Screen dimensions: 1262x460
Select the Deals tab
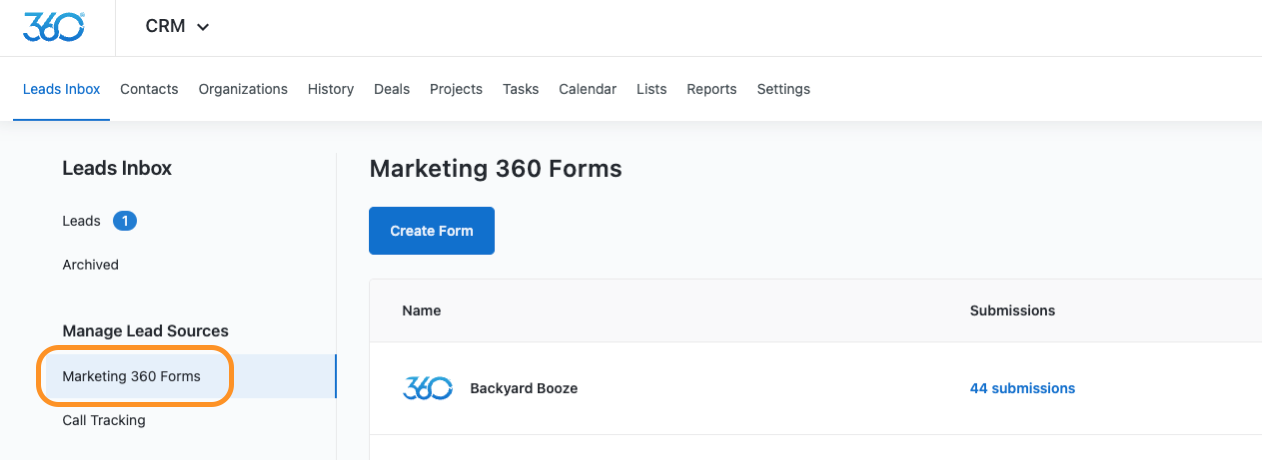click(392, 89)
